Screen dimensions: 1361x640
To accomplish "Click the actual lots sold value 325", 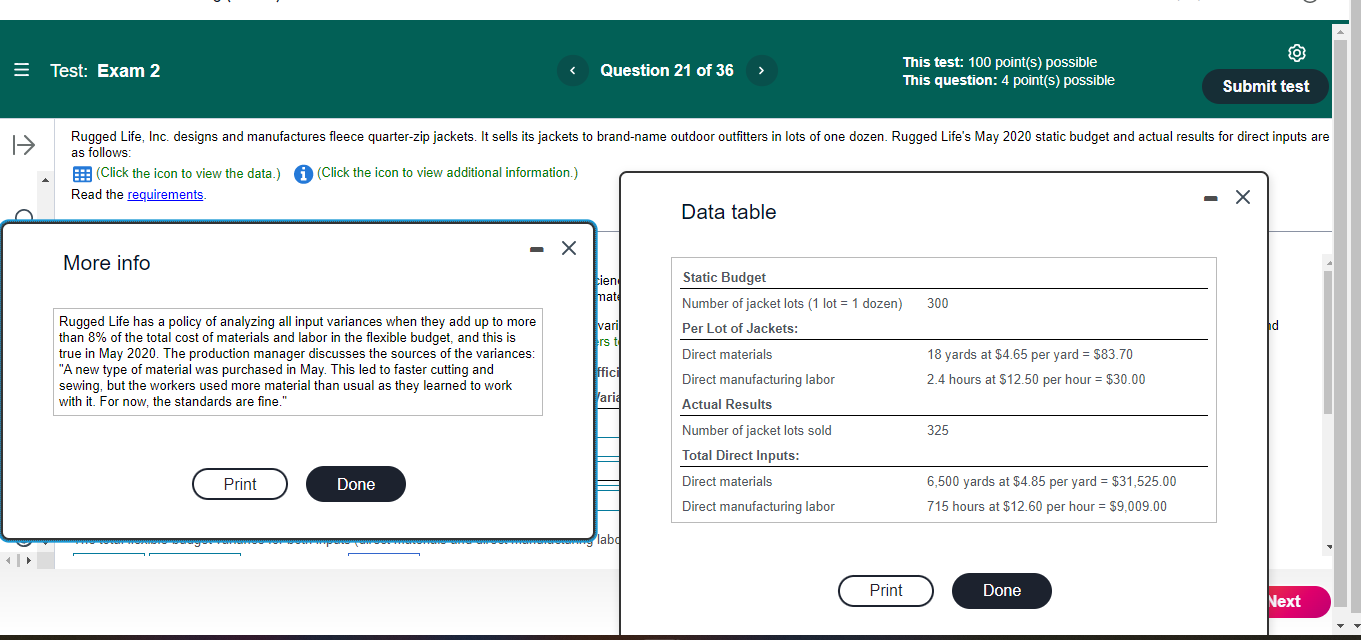I will click(938, 430).
